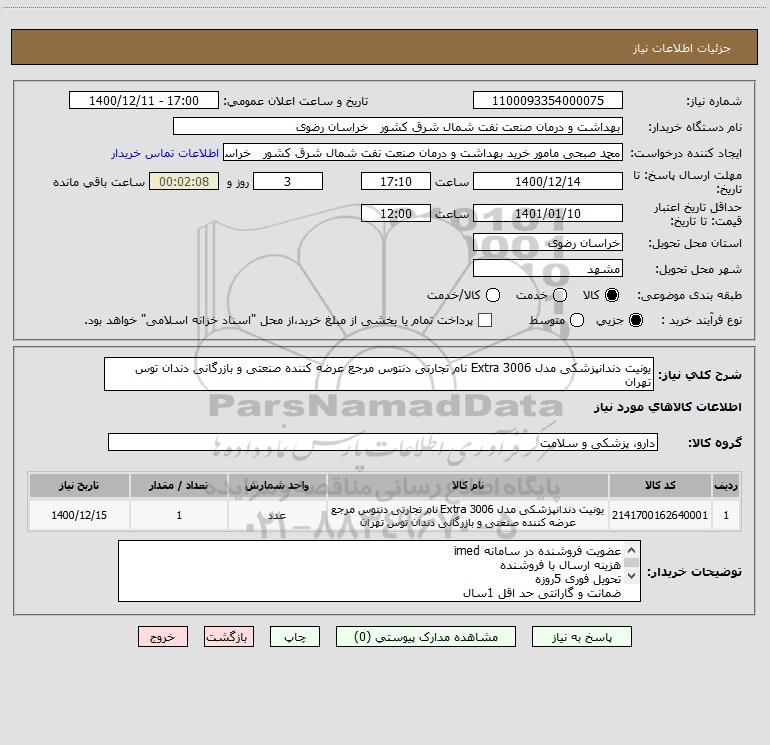Click the تاریخ نیاز column header

79,485
